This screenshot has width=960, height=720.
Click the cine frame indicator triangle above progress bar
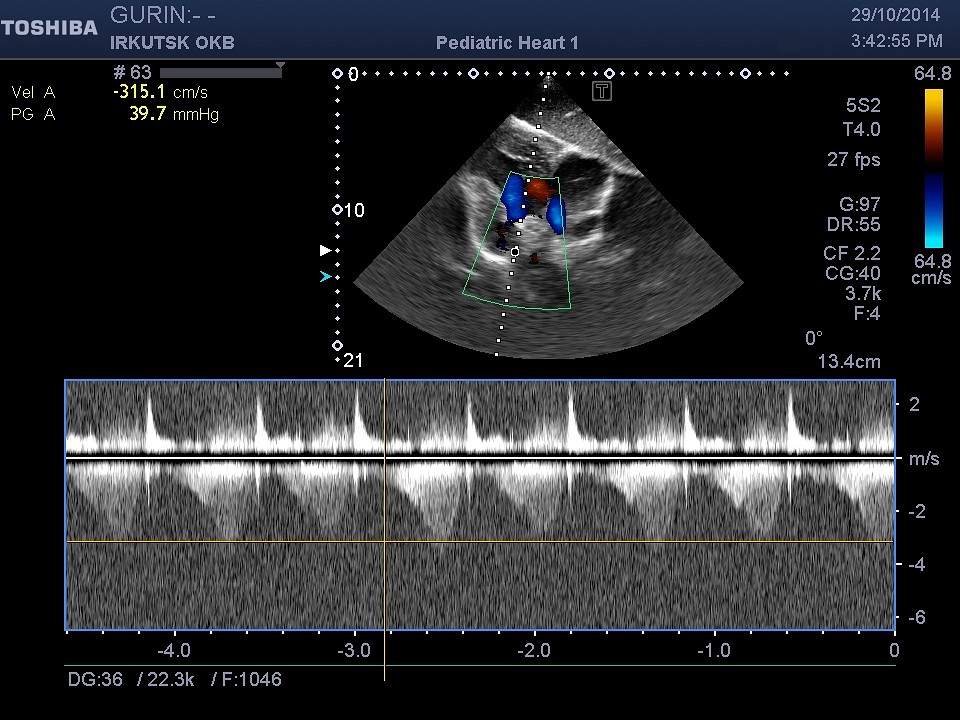click(x=280, y=65)
